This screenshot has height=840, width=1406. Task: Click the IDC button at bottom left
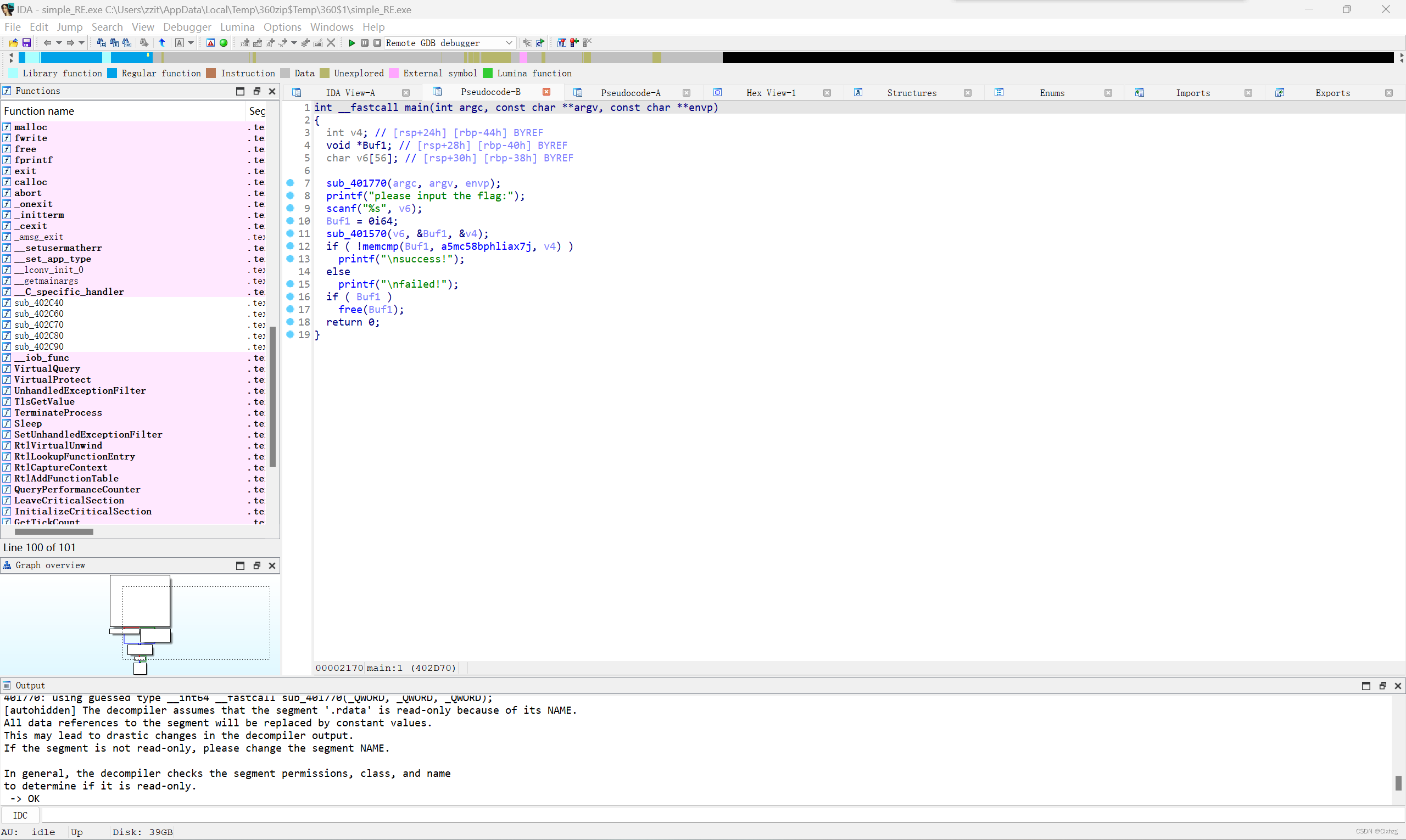click(20, 815)
